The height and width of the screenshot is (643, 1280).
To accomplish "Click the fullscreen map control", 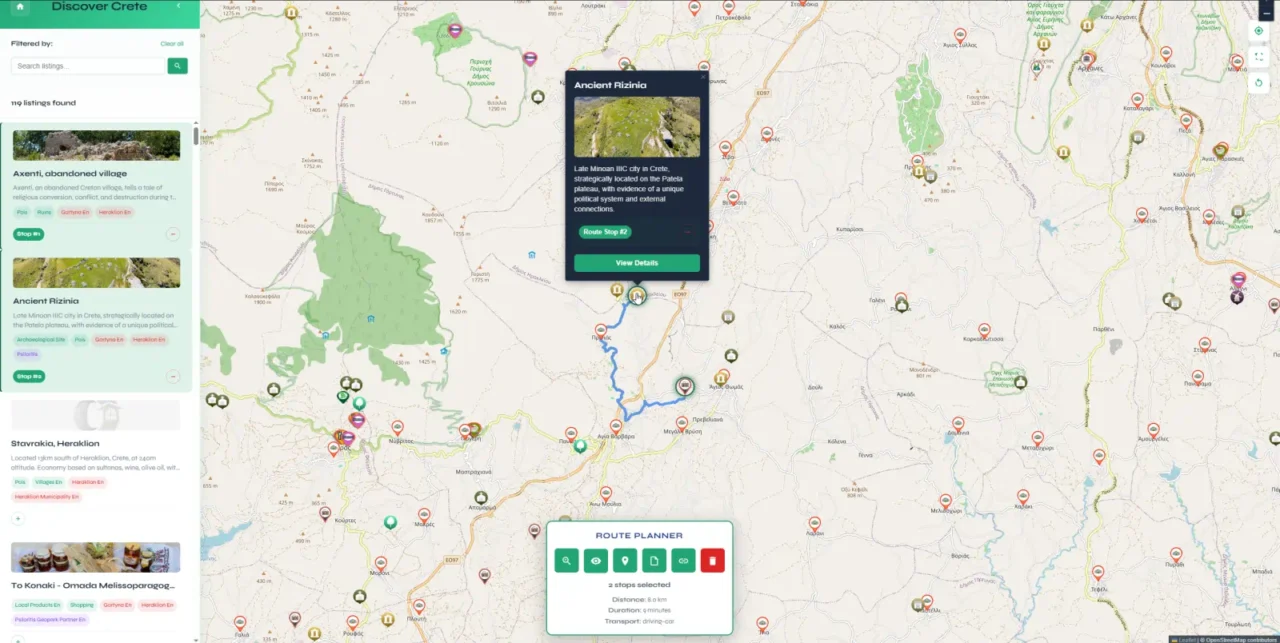I will tap(1259, 57).
